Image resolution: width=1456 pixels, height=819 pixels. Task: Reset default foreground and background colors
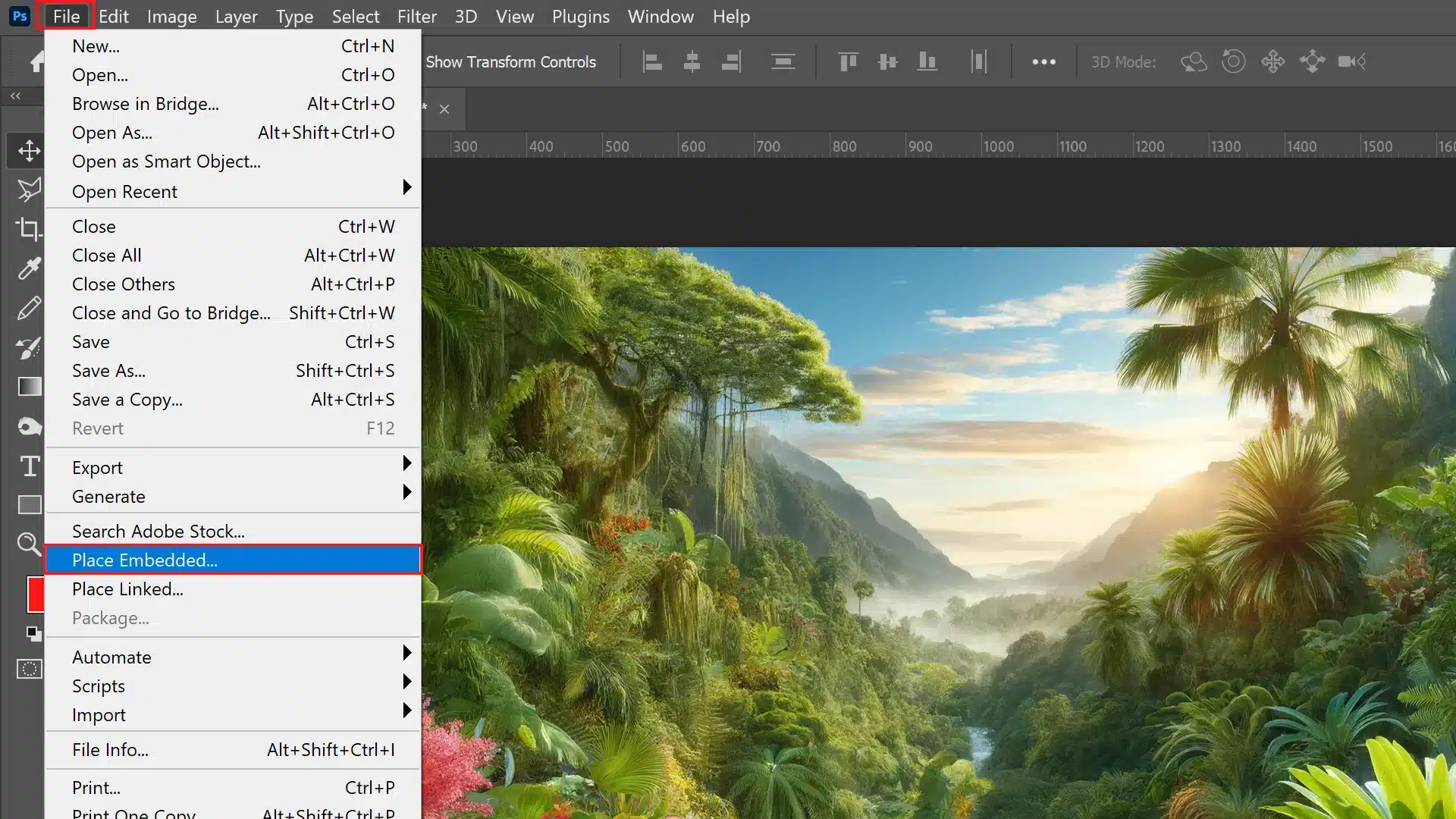(33, 632)
